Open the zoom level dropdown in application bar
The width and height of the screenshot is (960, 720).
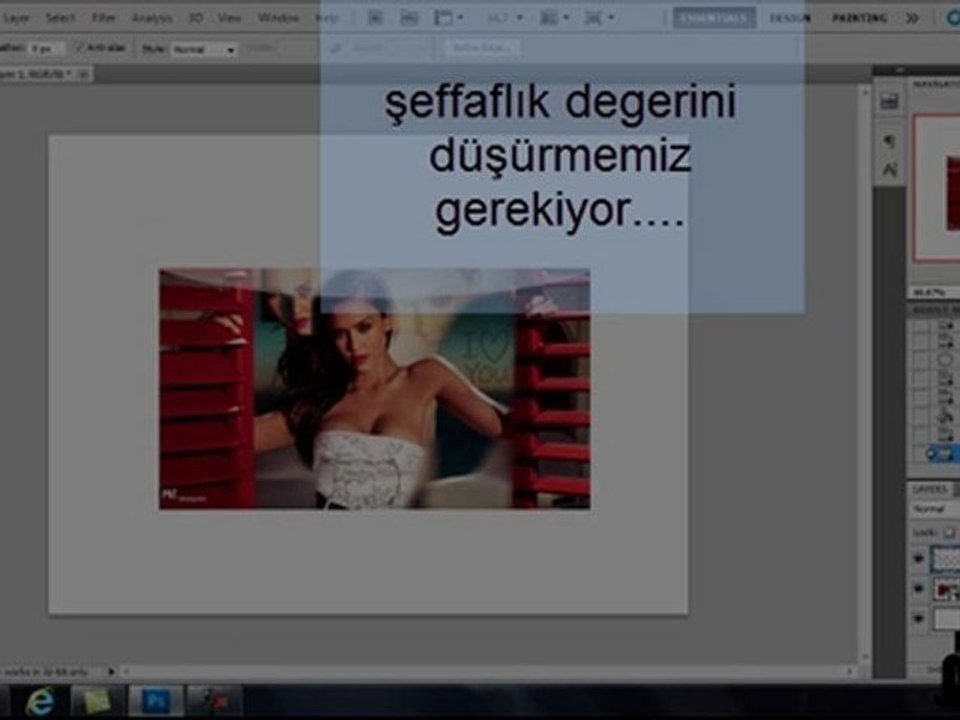504,18
